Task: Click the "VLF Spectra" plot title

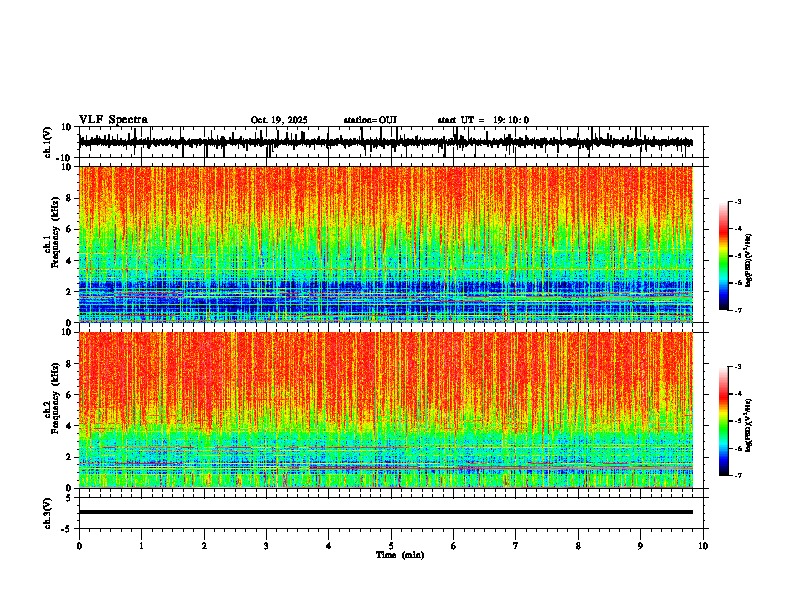Action: (x=113, y=120)
